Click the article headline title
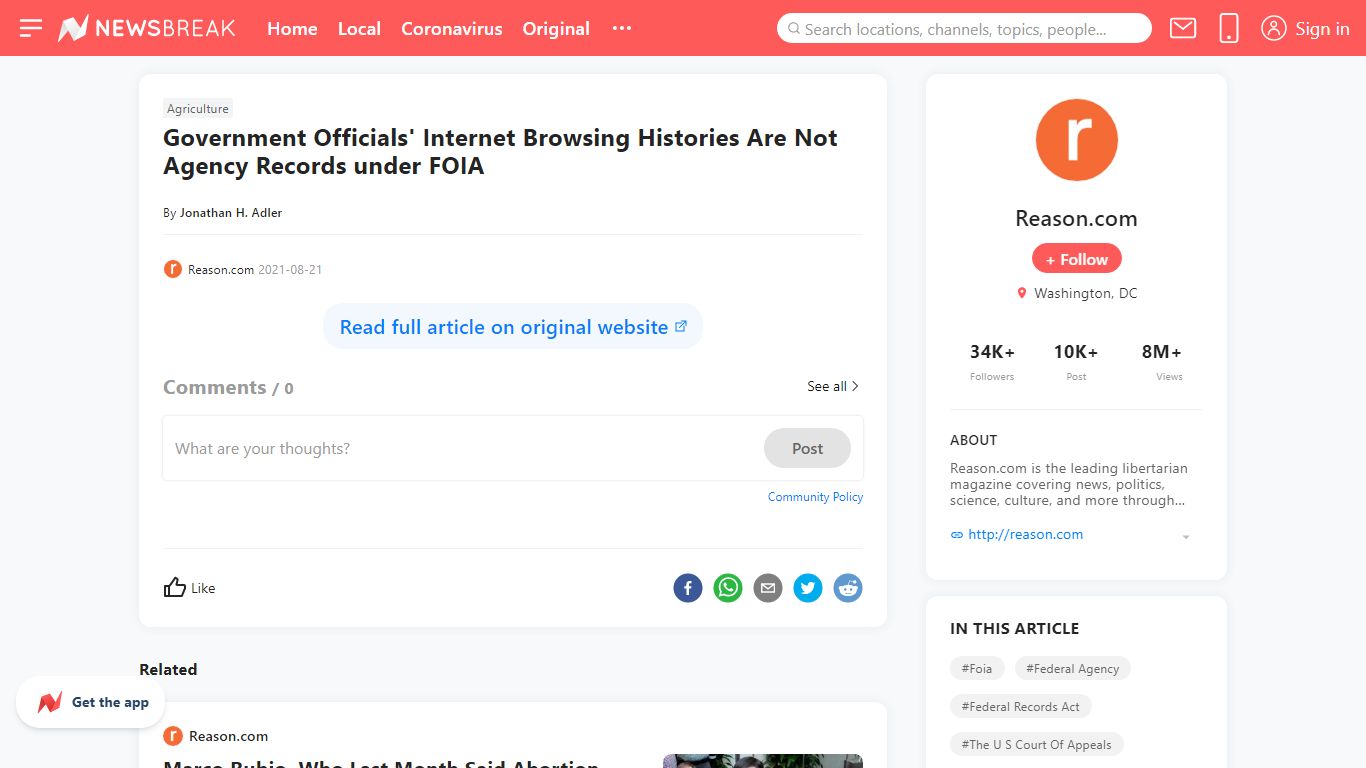 pos(500,152)
